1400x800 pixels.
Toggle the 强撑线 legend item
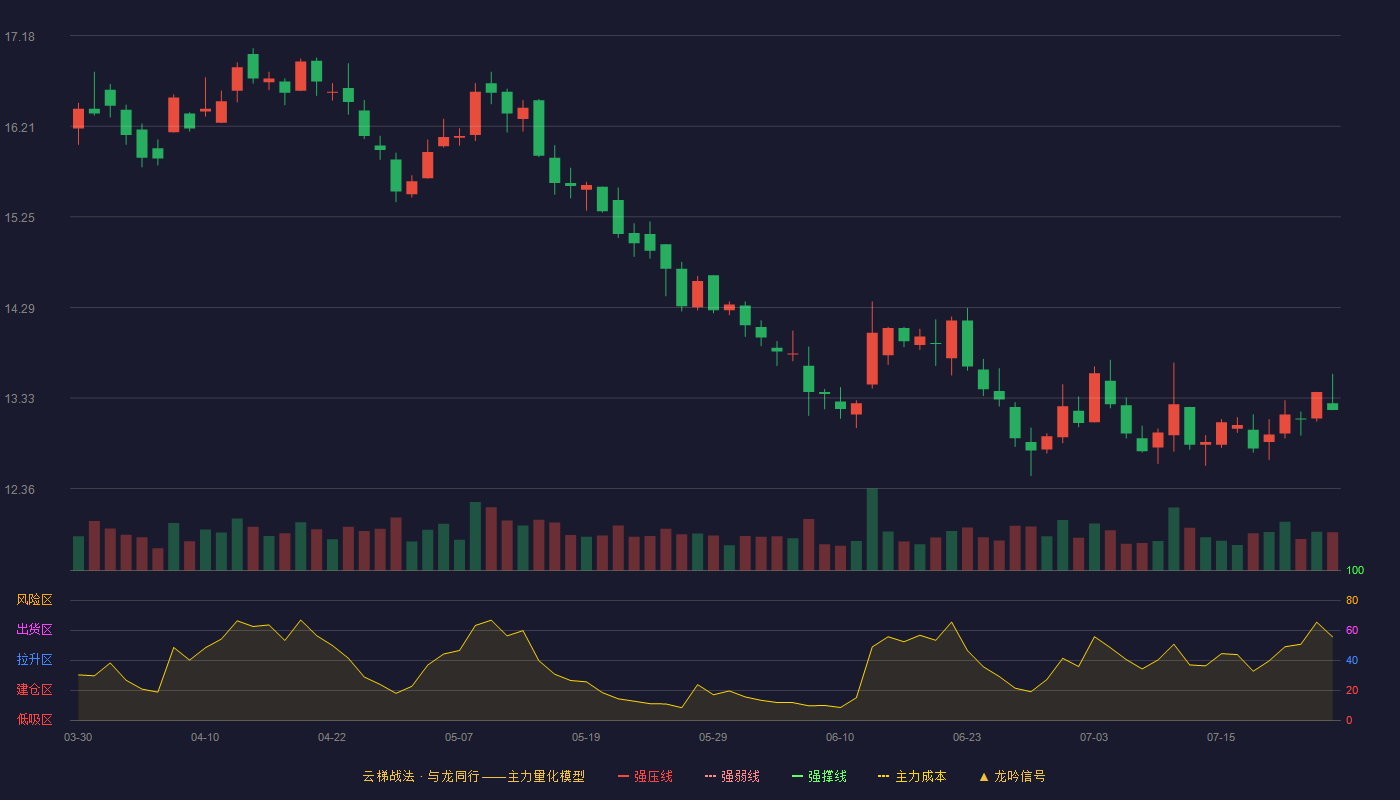coord(819,776)
